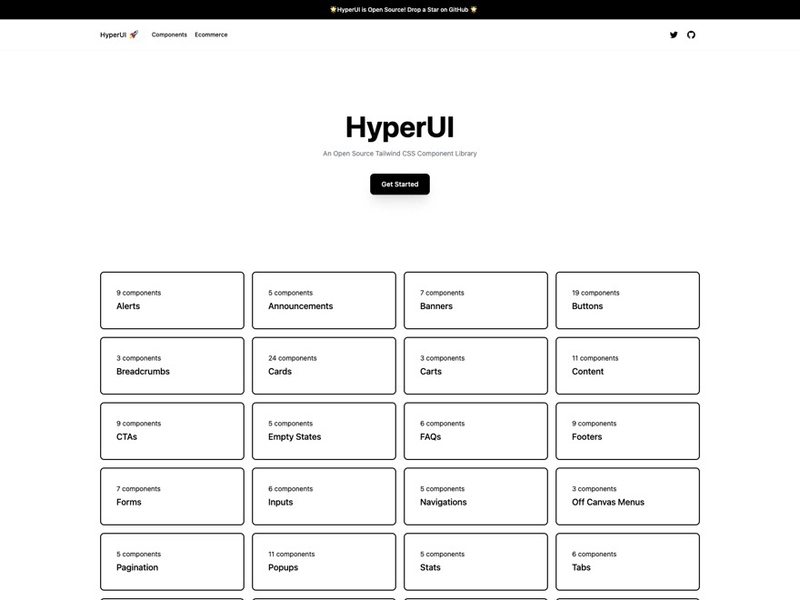The height and width of the screenshot is (600, 800).
Task: Open the Buttons components card
Action: [628, 300]
